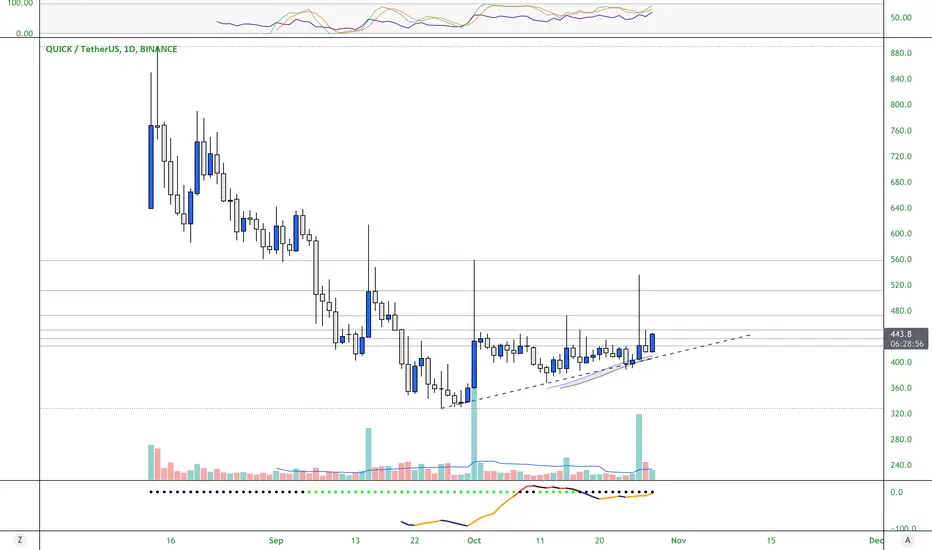Click the 13 date label on time axis
Viewport: 932px width, 550px height.
coord(355,540)
